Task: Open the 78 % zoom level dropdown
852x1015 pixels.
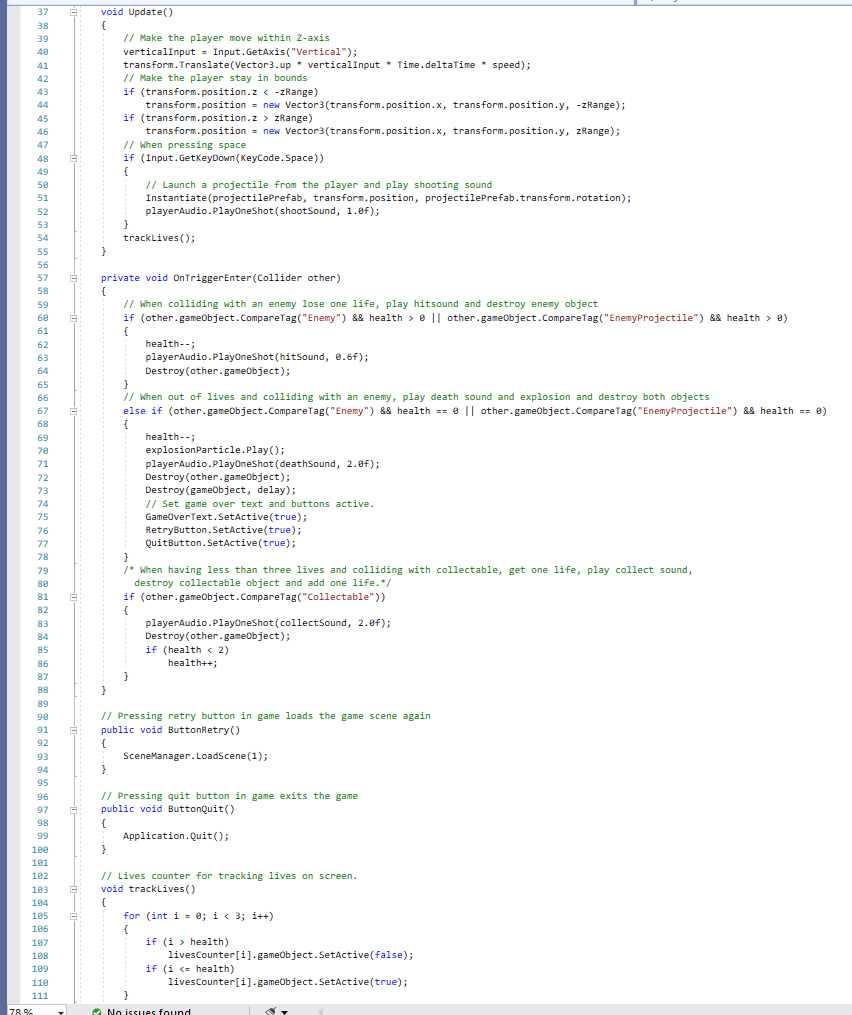Action: (x=61, y=1011)
